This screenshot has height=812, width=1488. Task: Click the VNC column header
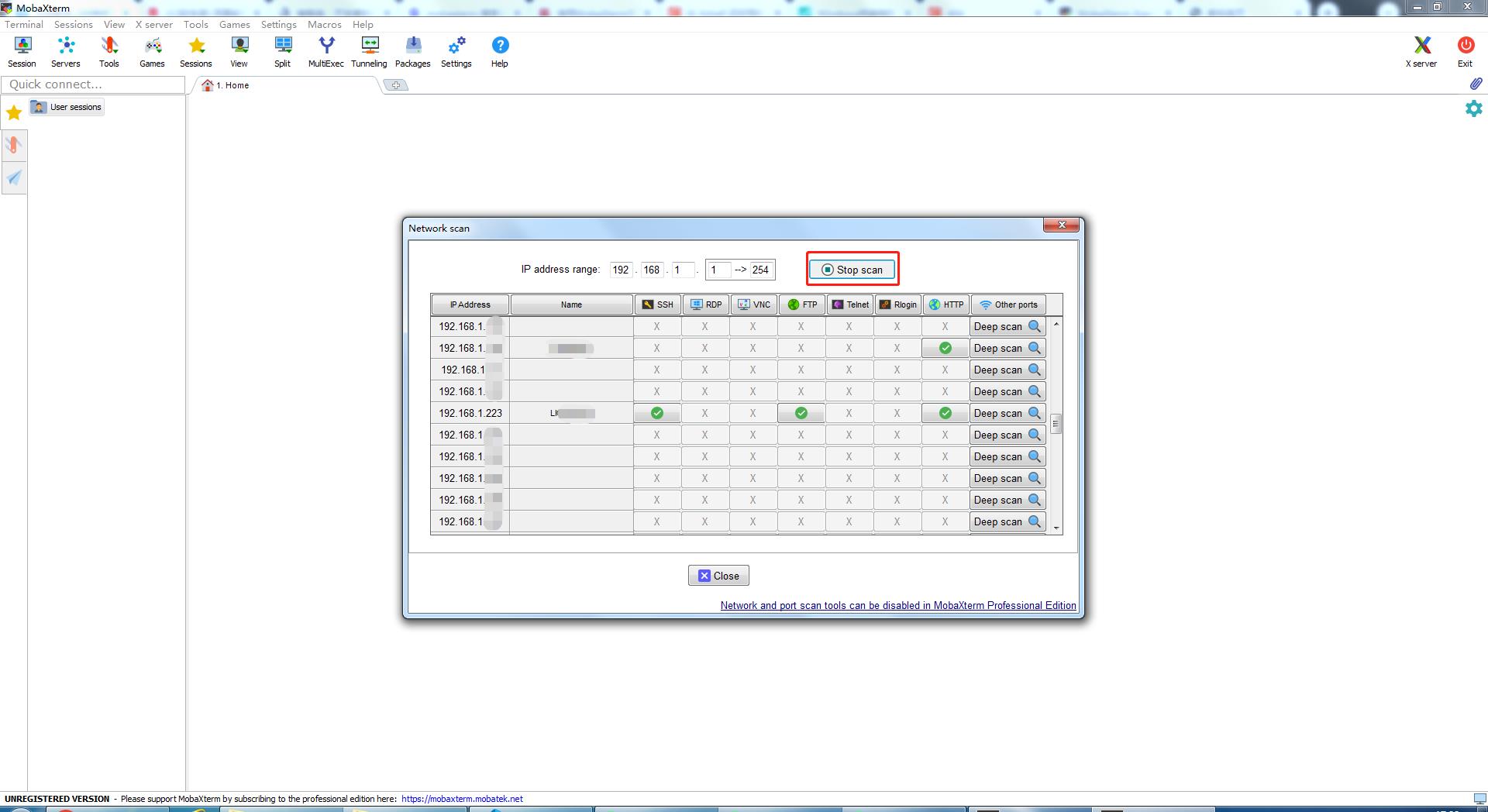coord(753,304)
